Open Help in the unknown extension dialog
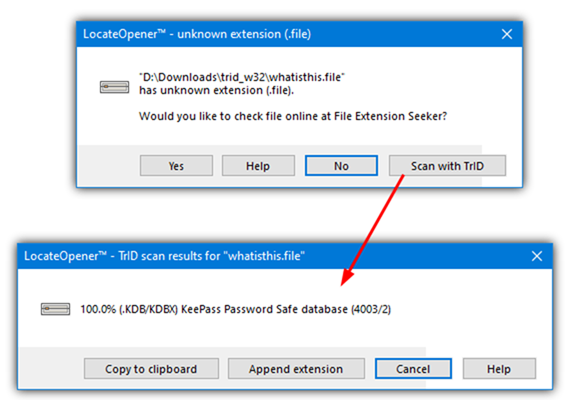 pos(258,166)
